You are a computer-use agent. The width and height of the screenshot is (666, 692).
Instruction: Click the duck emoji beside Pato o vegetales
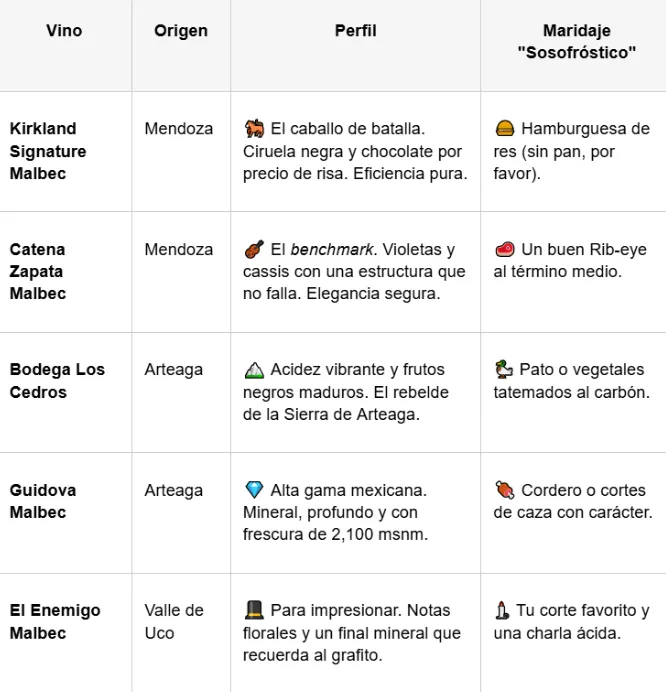[x=504, y=370]
